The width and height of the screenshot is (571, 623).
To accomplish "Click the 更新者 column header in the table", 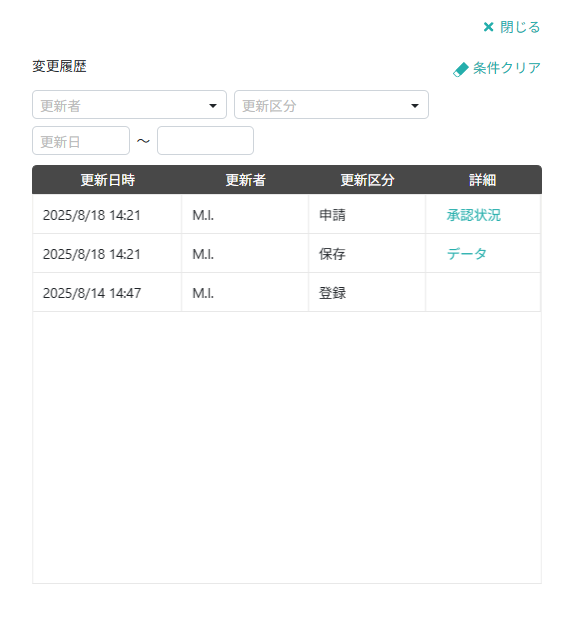I will coord(245,180).
